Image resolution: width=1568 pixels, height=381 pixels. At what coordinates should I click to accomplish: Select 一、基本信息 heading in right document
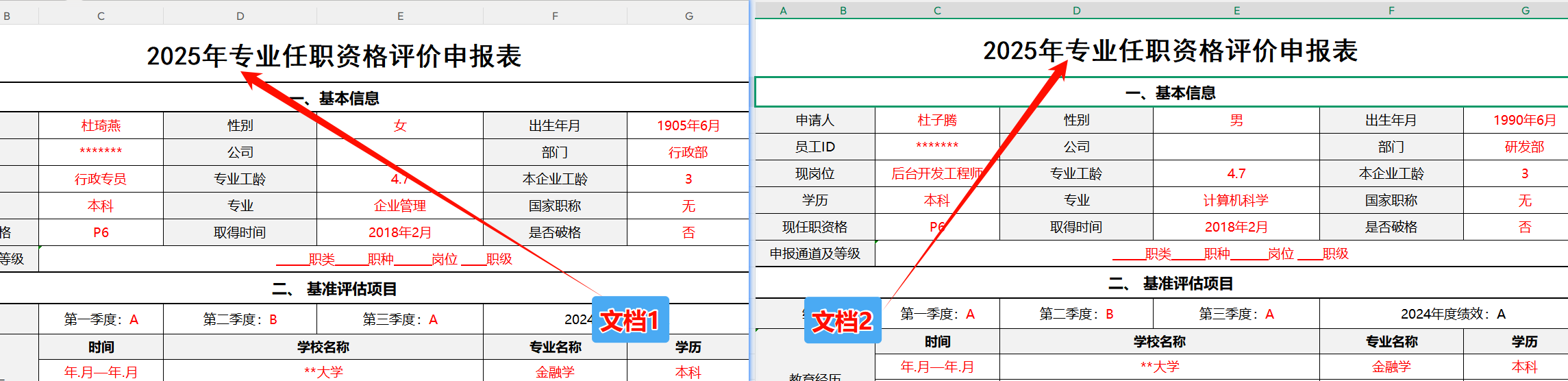[1171, 93]
